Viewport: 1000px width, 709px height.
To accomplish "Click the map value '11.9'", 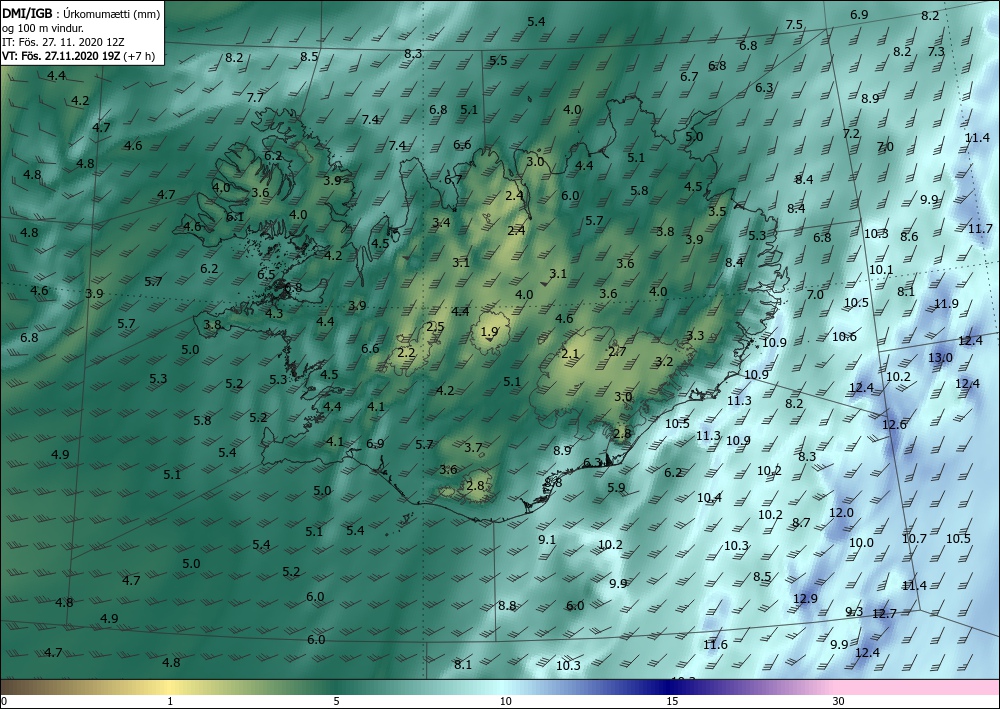I will 946,303.
